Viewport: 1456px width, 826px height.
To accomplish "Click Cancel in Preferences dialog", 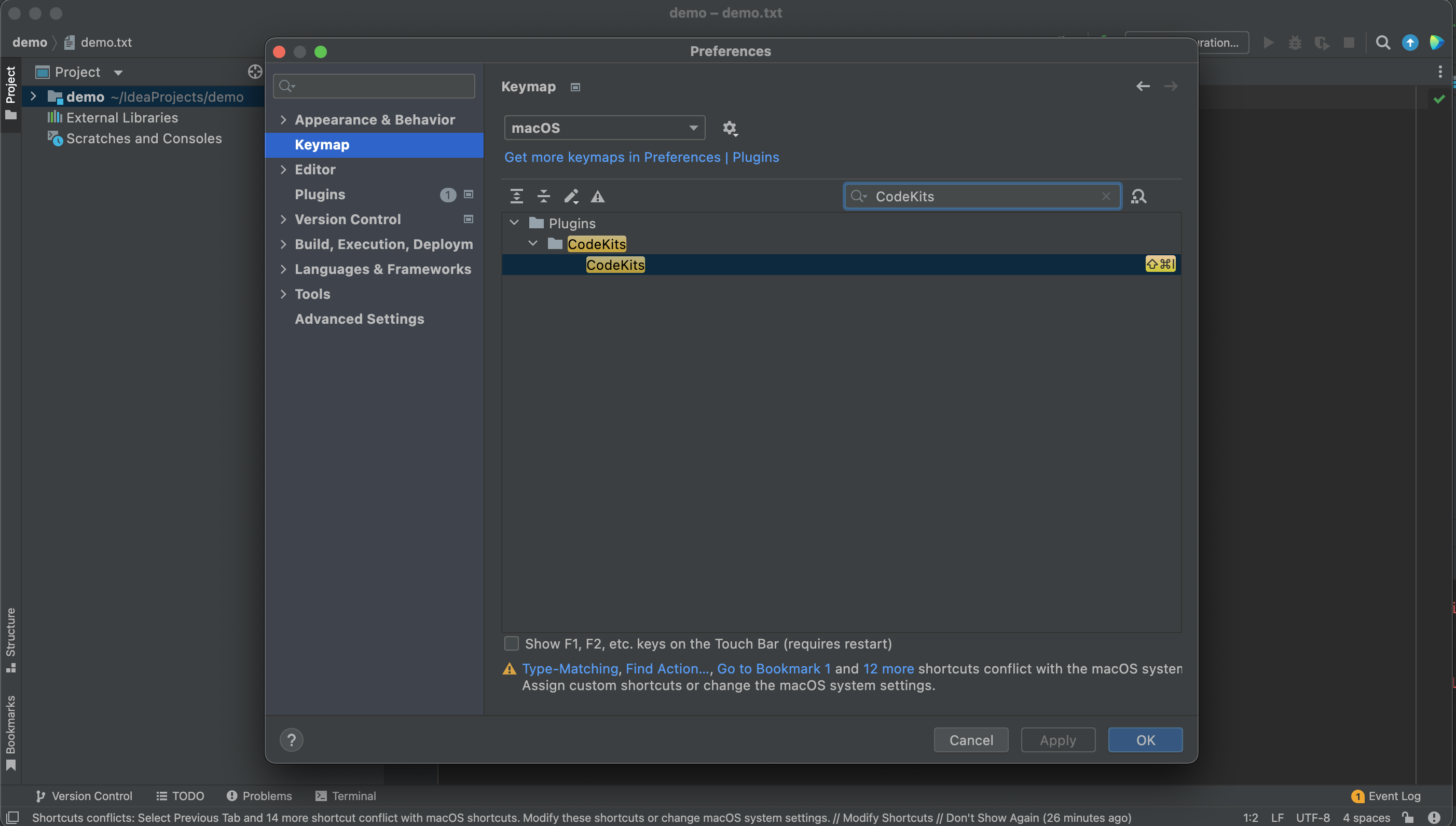I will 971,740.
